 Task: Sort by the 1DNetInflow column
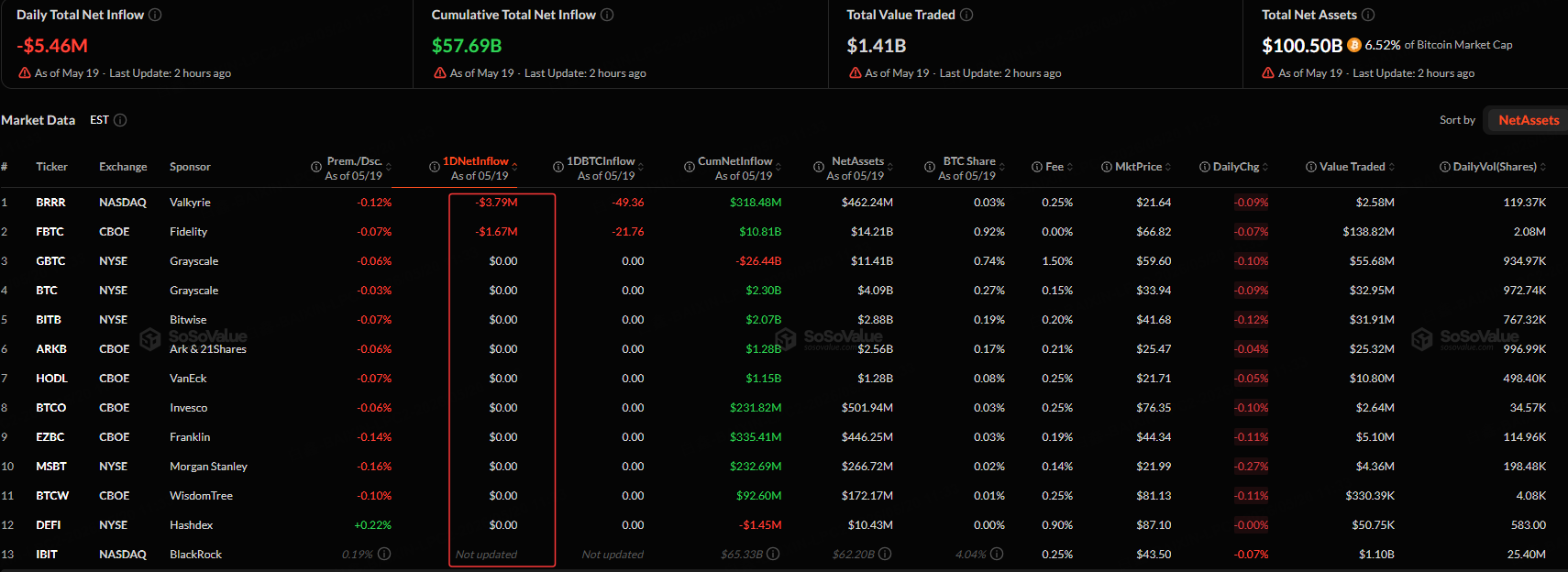pos(476,161)
